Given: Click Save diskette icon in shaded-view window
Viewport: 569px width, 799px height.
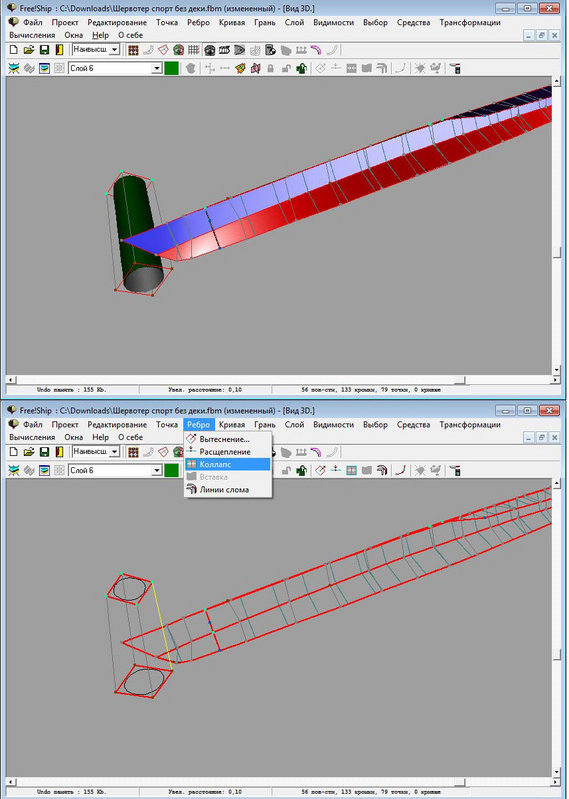Looking at the screenshot, I should [x=44, y=50].
